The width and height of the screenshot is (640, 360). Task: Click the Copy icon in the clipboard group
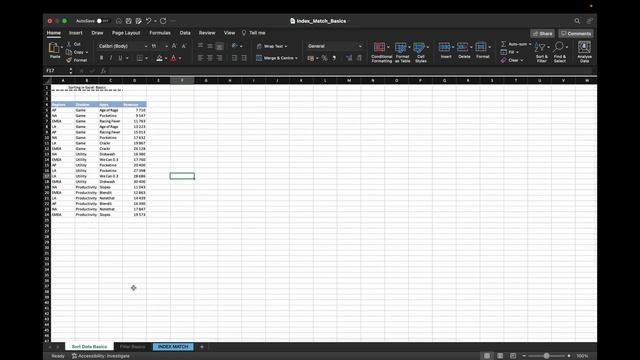[69, 52]
